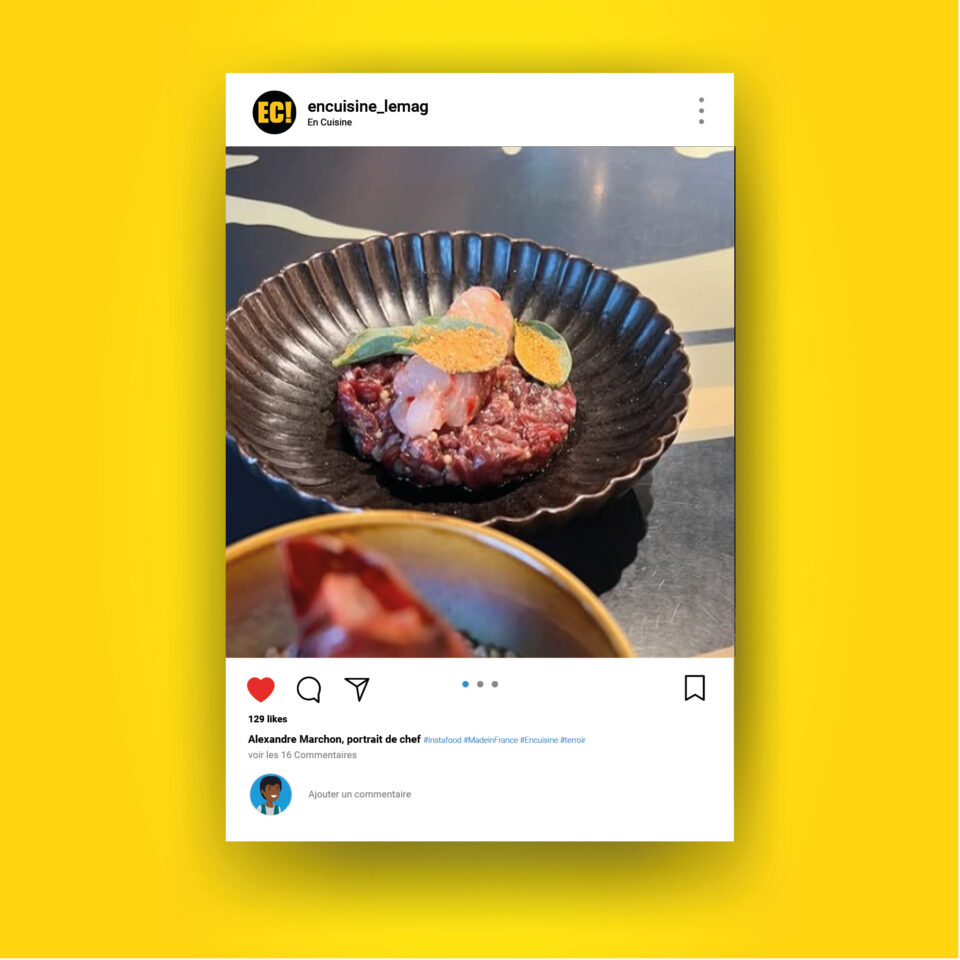The width and height of the screenshot is (960, 960).
Task: Click the commenter avatar icon
Action: pos(271,794)
